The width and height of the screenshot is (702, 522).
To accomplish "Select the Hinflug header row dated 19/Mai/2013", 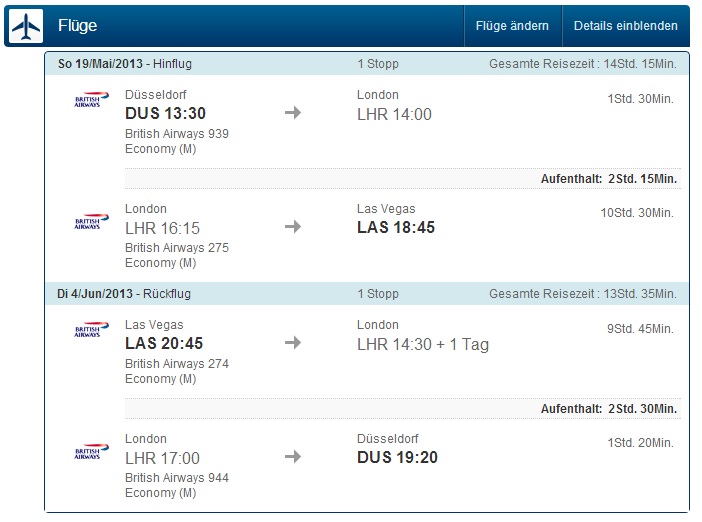I will click(367, 64).
